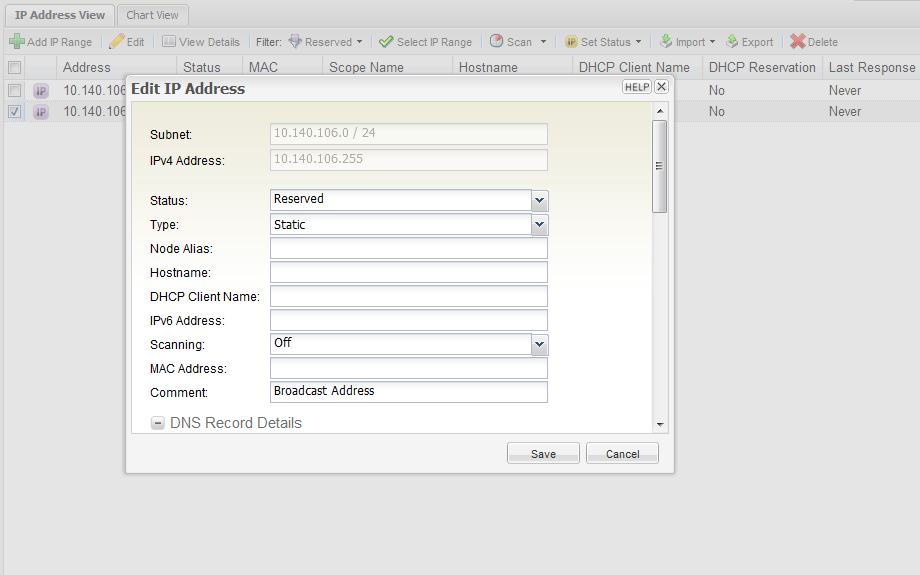Screen dimensions: 920x575
Task: Switch to the IP Address View tab
Action: [x=60, y=15]
